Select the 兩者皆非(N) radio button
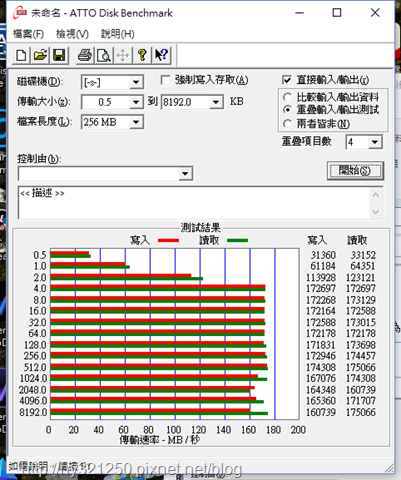The width and height of the screenshot is (401, 480). [287, 124]
